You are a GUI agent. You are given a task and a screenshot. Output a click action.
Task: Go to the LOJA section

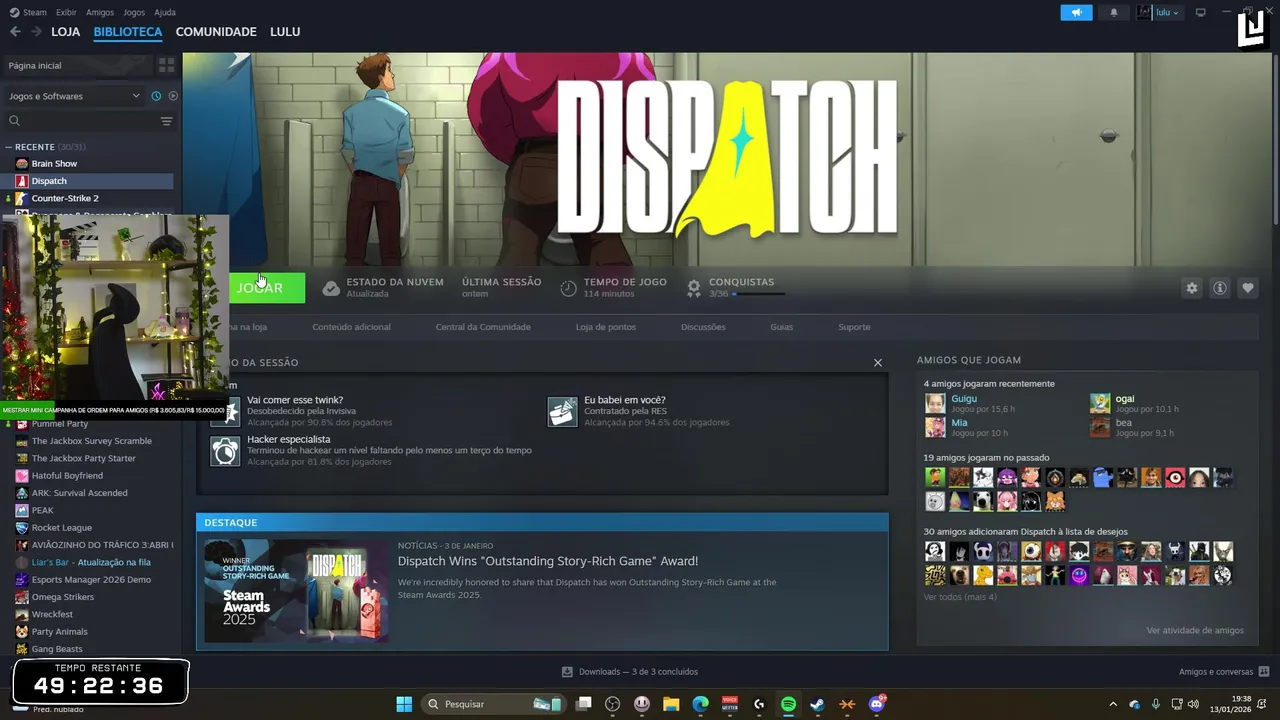66,32
